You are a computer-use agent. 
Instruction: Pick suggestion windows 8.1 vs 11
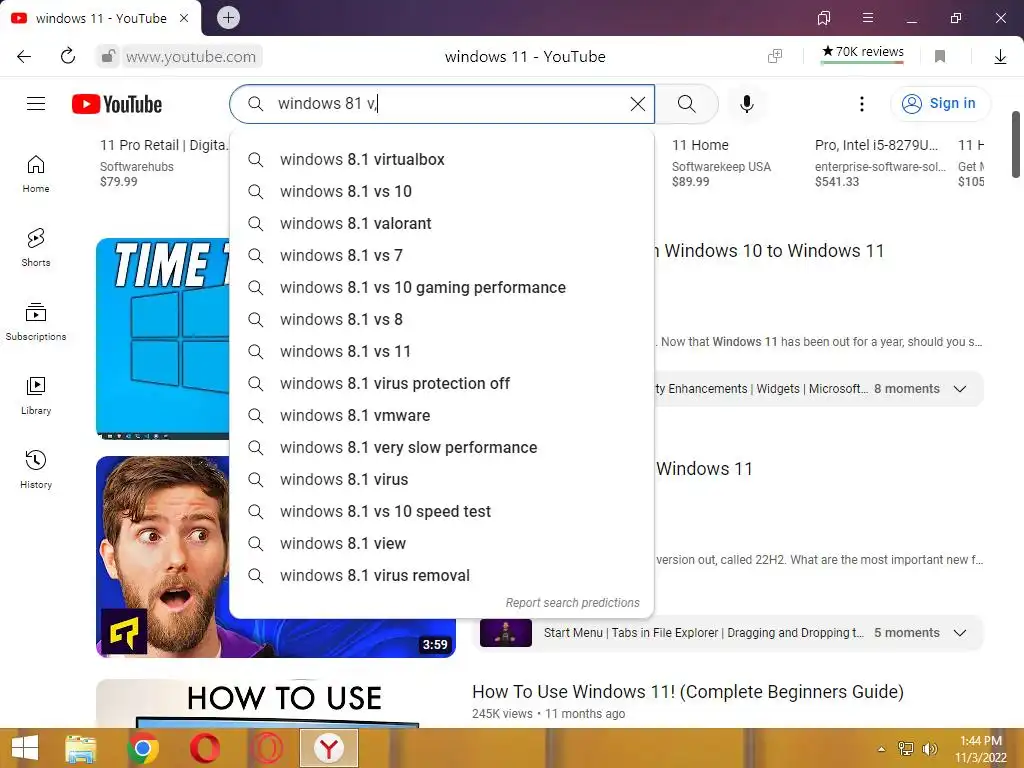441,351
